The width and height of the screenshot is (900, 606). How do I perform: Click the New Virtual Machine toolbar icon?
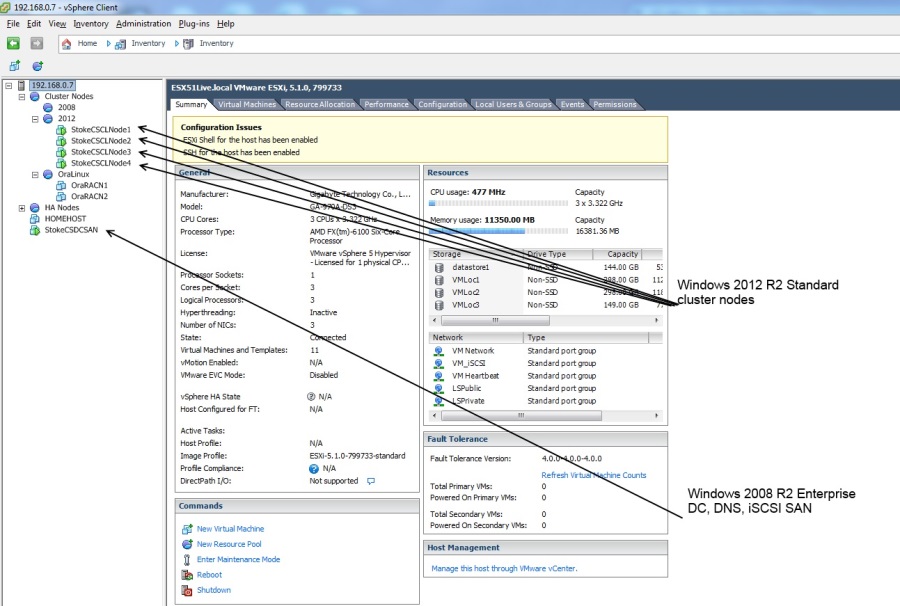tap(15, 66)
